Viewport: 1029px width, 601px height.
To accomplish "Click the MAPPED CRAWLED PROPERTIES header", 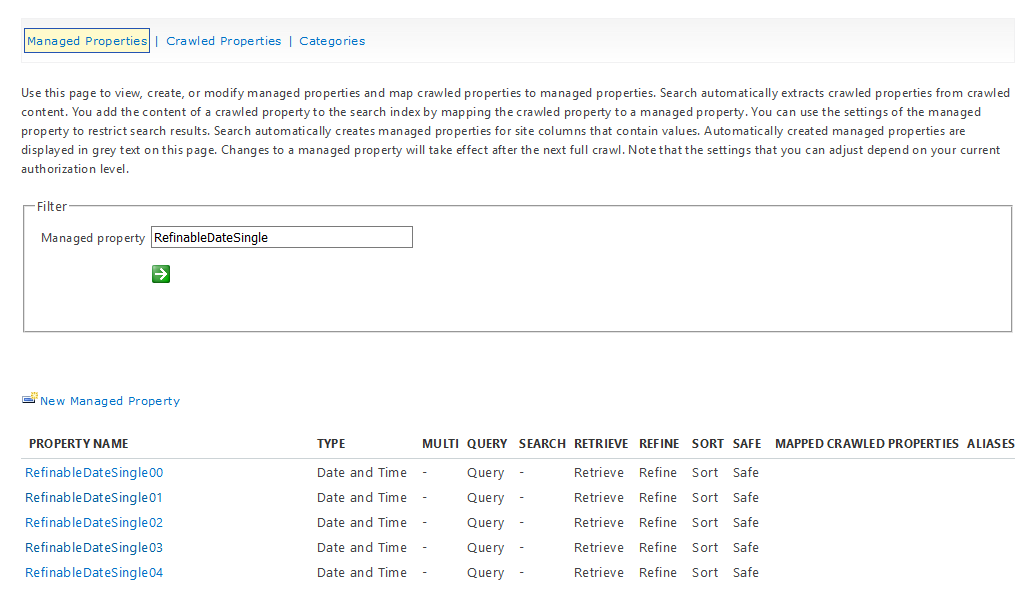I will 866,443.
